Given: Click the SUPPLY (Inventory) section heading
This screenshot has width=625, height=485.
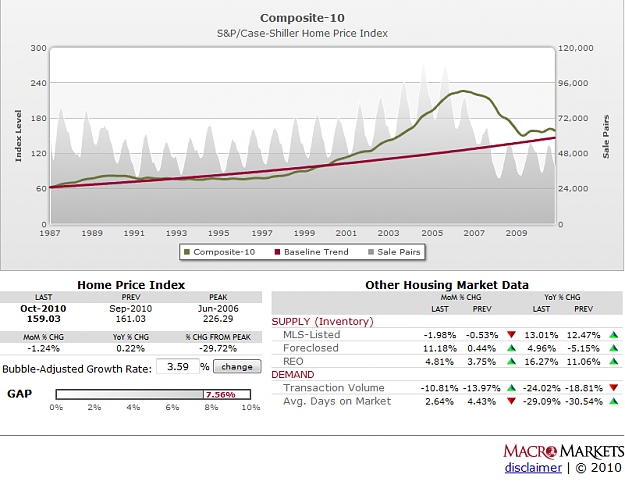Looking at the screenshot, I should (x=322, y=322).
